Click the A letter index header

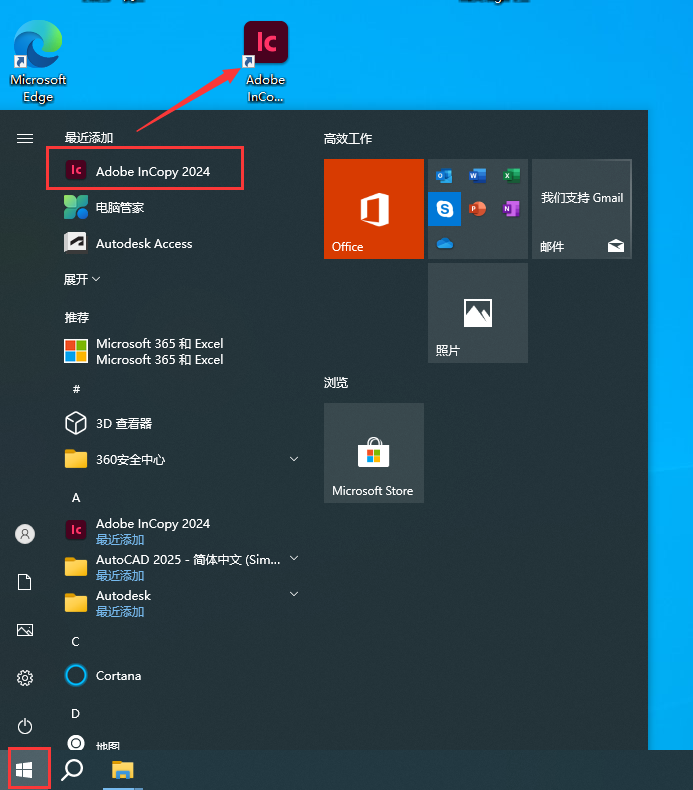pos(76,498)
